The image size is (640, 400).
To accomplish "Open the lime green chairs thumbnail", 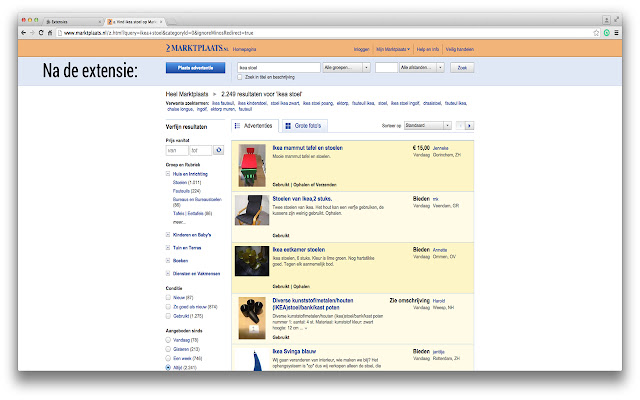I will pyautogui.click(x=252, y=261).
